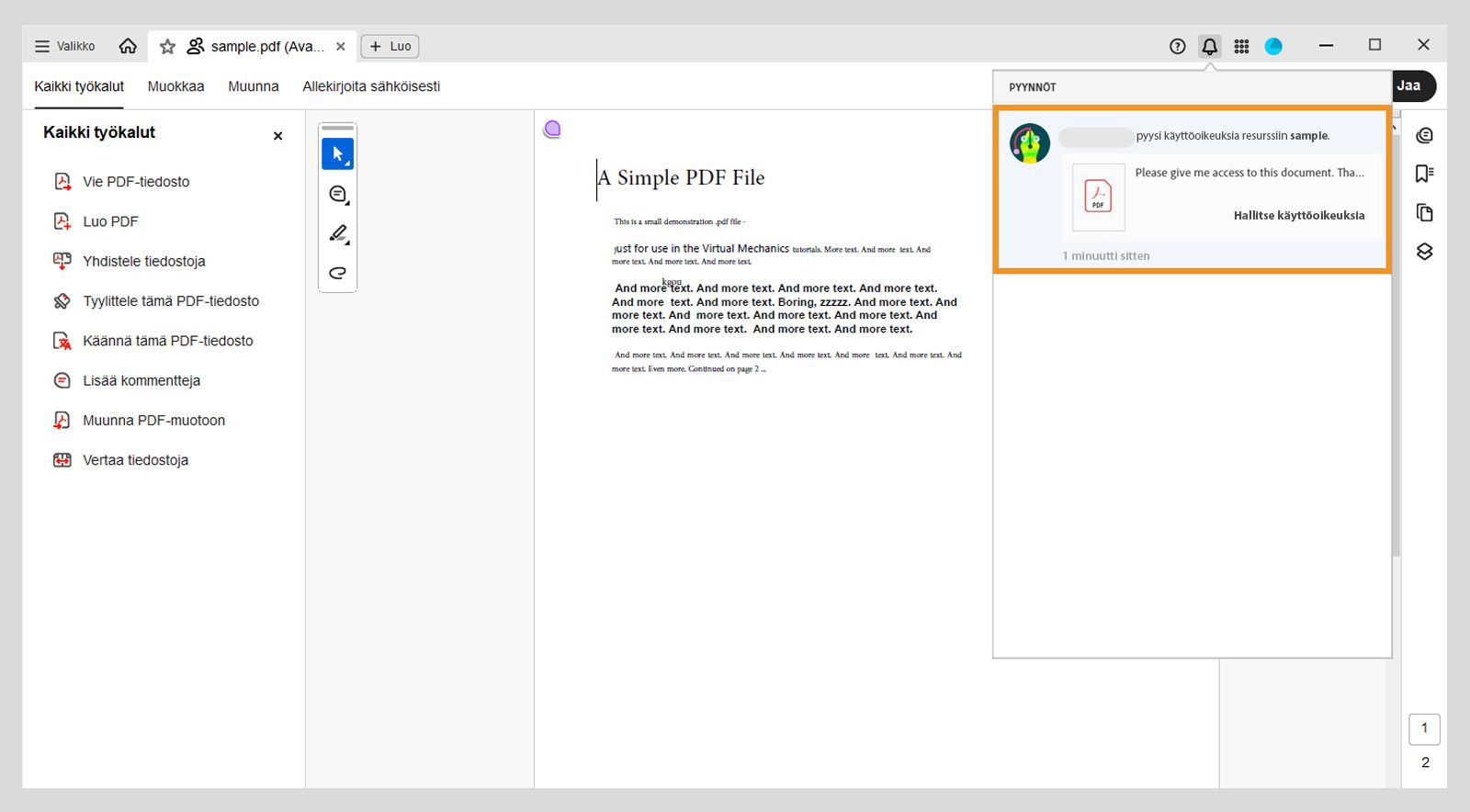Choose the highlighter pen tool
The height and width of the screenshot is (812, 1470).
[338, 234]
